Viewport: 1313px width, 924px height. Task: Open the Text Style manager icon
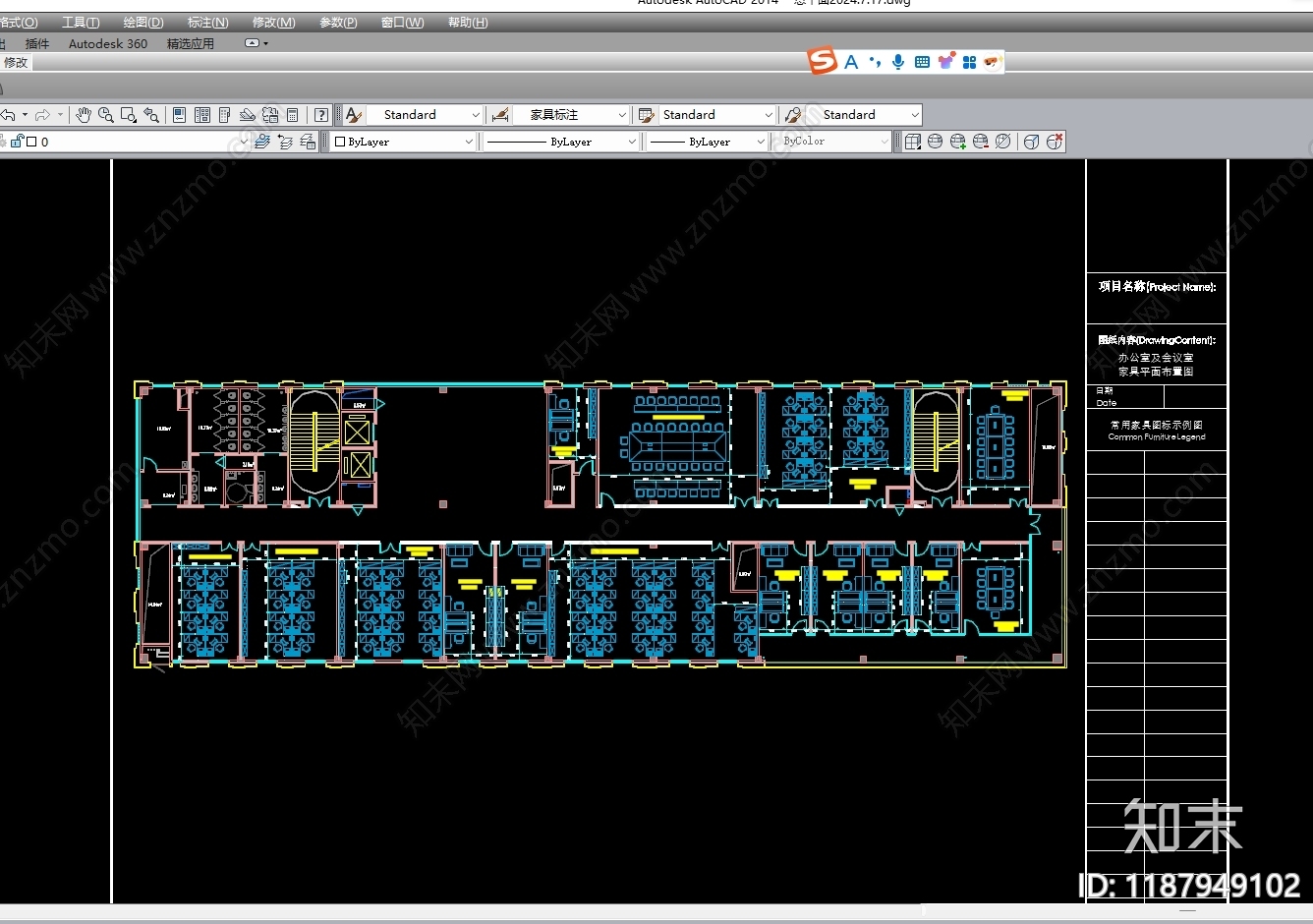pyautogui.click(x=354, y=115)
